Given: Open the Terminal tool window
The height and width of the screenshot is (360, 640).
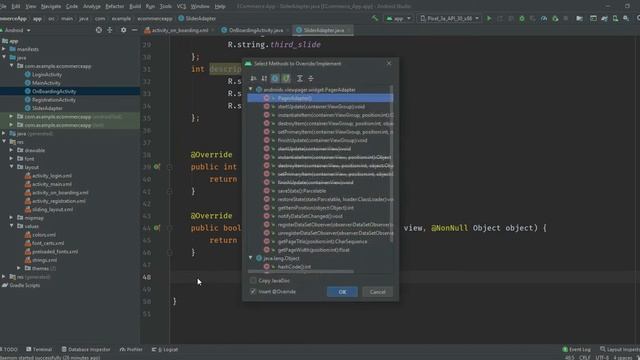Looking at the screenshot, I should coord(39,349).
